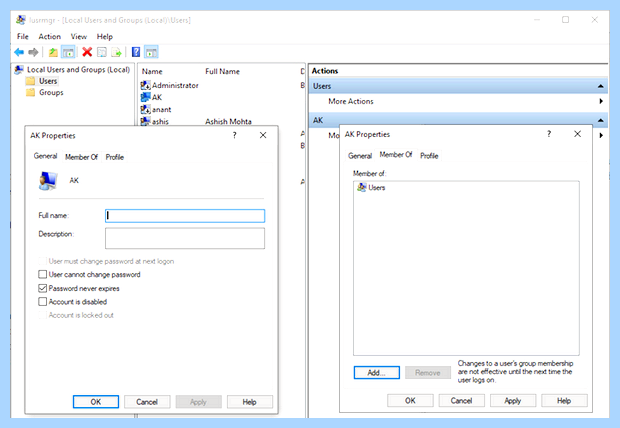Close the left AK Properties dialog
620x428 pixels.
coord(263,135)
